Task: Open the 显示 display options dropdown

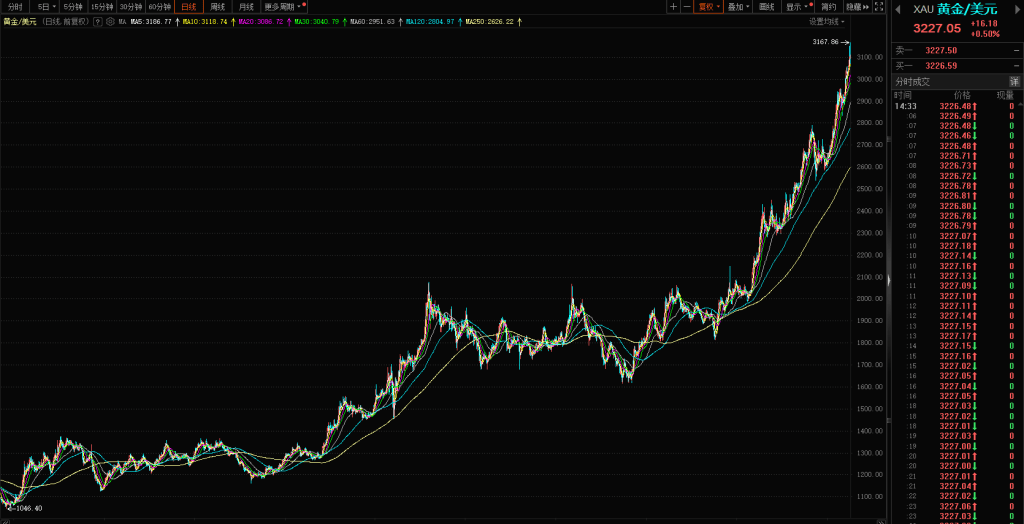Action: tap(798, 7)
